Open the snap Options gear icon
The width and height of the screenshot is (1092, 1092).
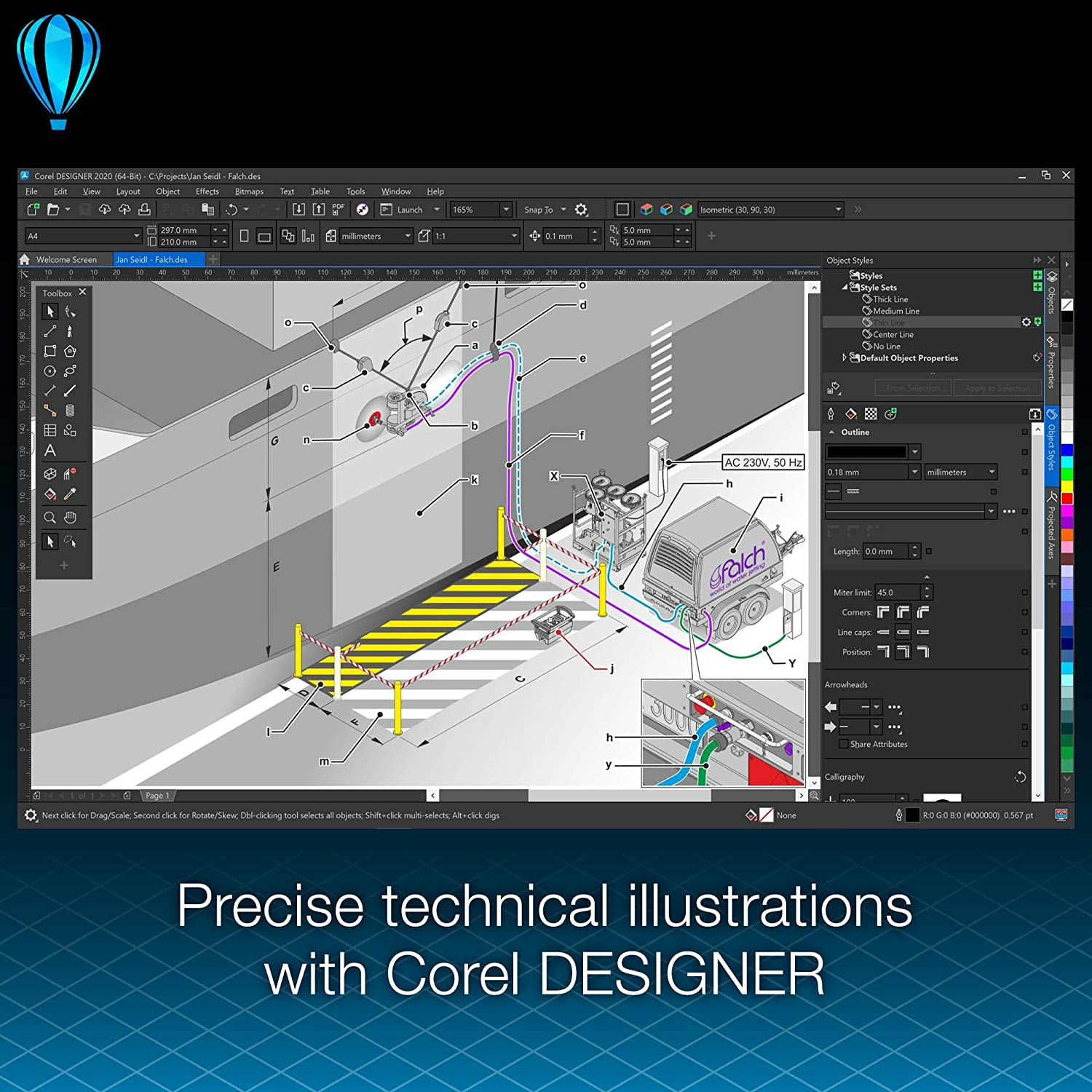coord(581,210)
